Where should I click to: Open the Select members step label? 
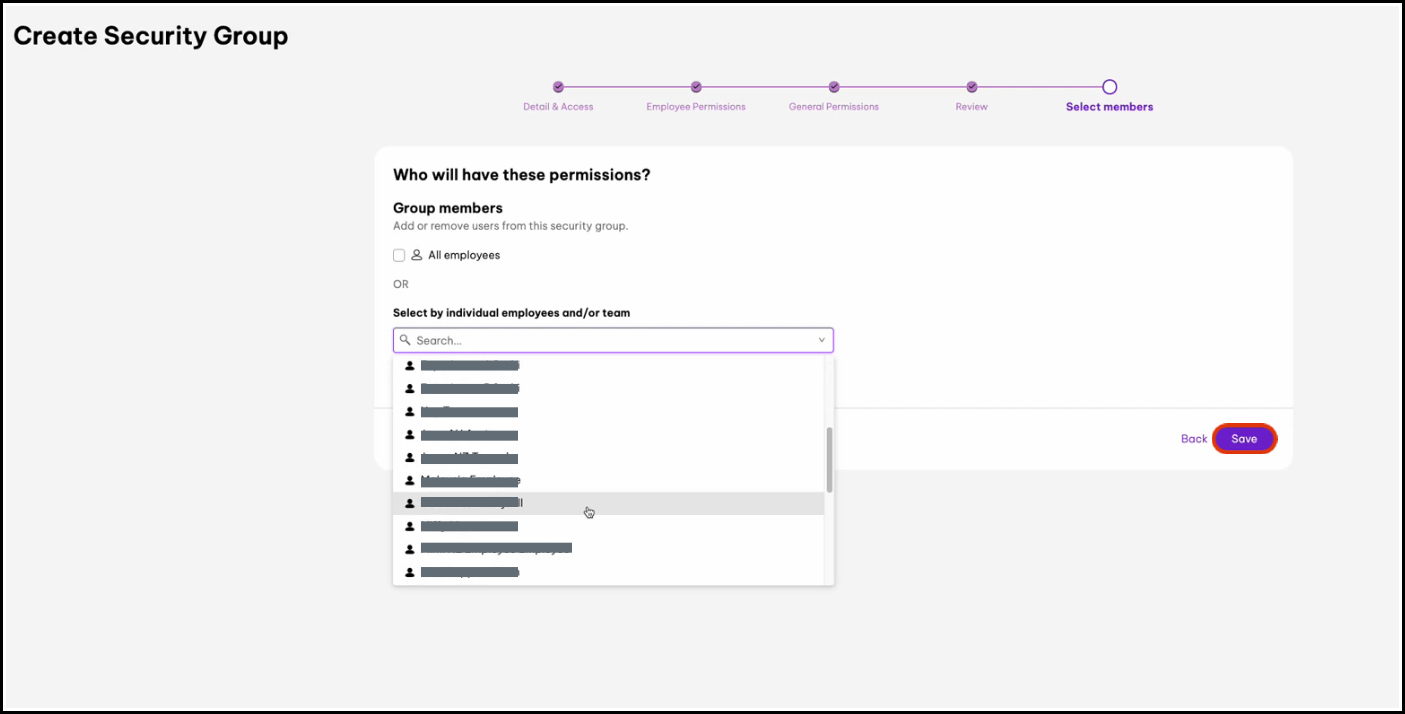(x=1109, y=107)
